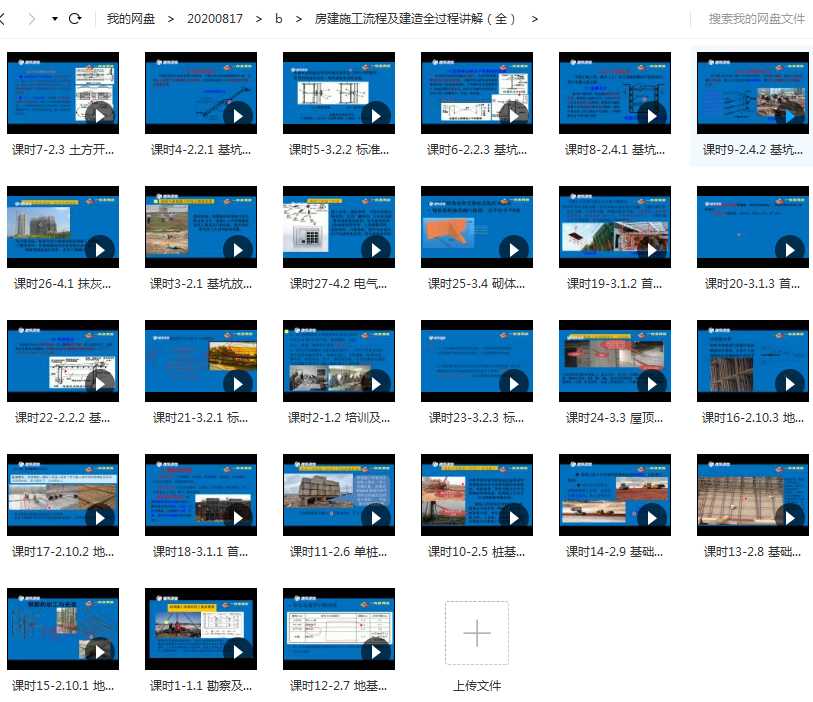Viewport: 813px width, 702px height.
Task: Go to folder b in breadcrumb
Action: tap(279, 19)
